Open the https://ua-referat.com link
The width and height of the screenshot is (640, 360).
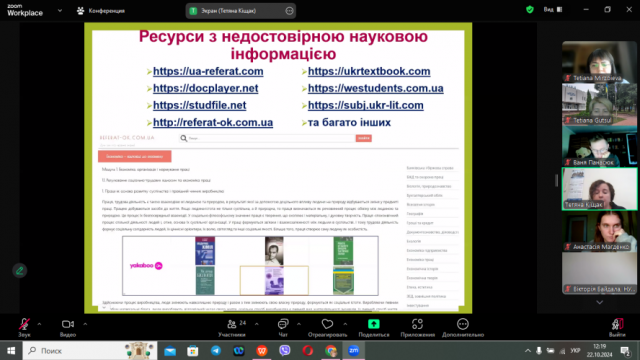coord(208,71)
